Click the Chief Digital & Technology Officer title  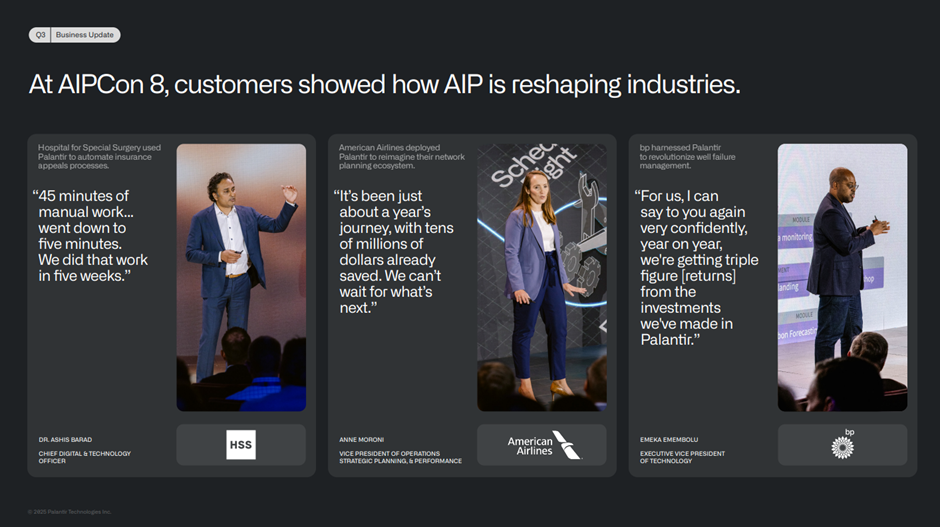(84, 457)
